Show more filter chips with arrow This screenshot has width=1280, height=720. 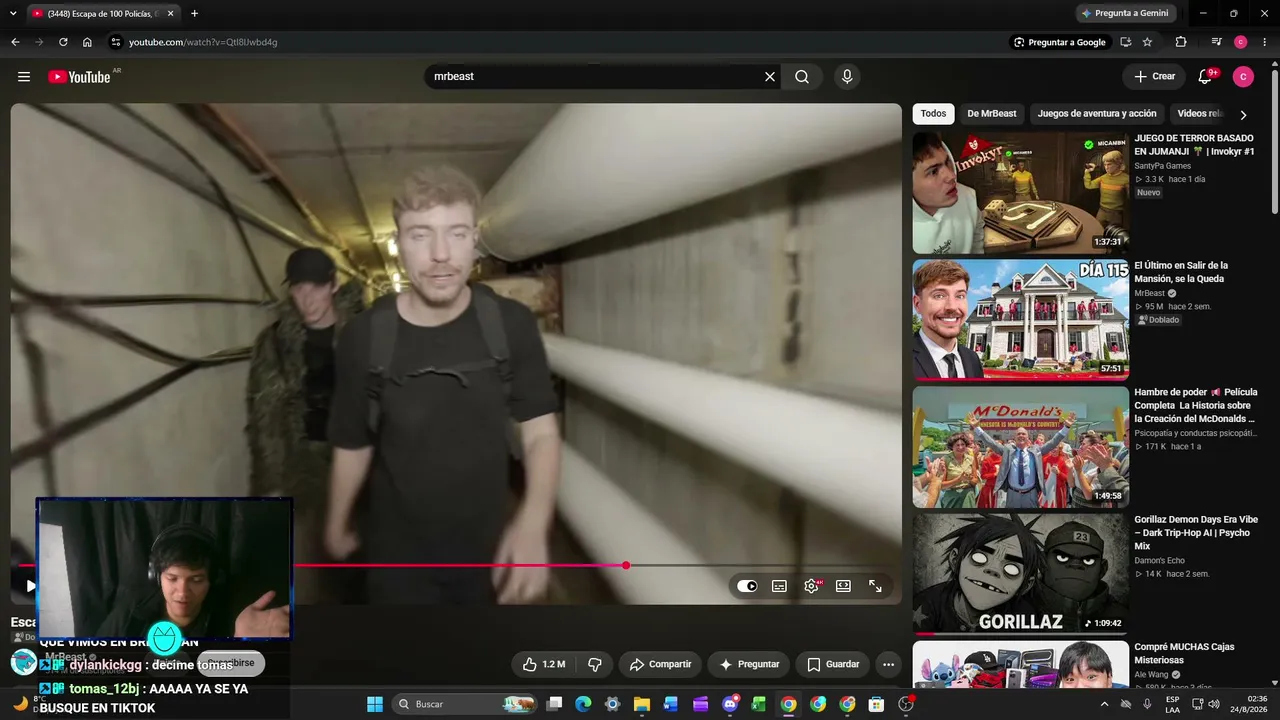tap(1243, 115)
